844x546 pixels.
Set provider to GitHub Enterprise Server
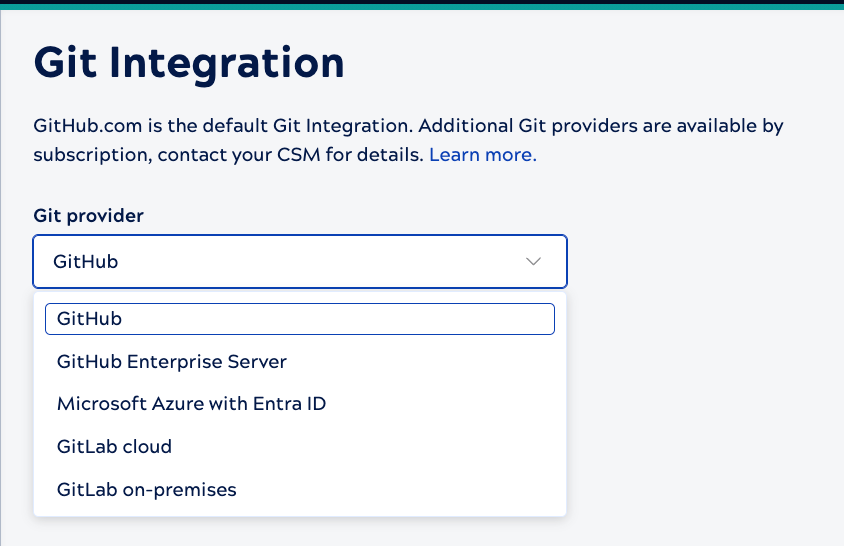point(300,362)
